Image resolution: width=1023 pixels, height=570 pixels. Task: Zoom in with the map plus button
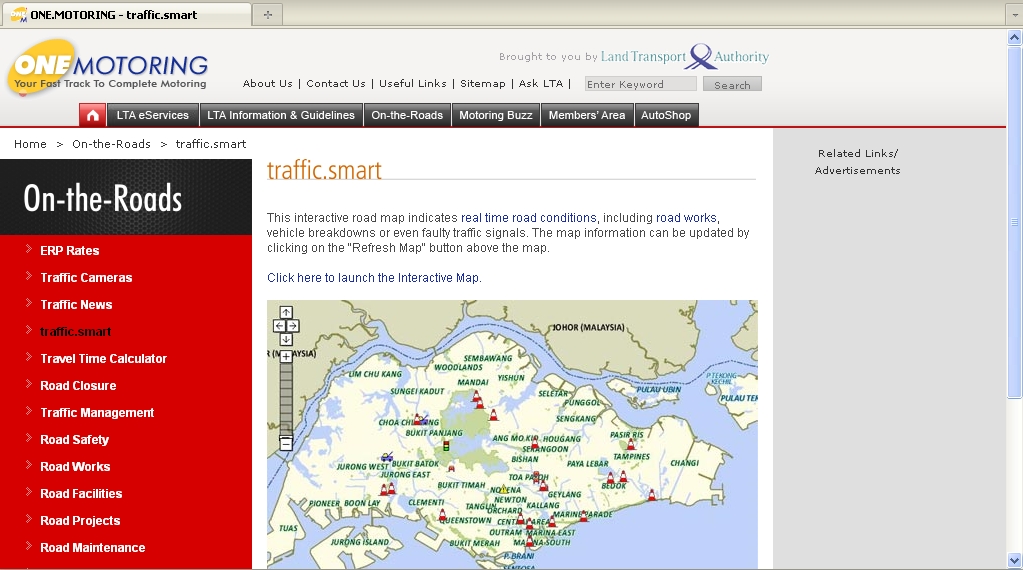286,357
